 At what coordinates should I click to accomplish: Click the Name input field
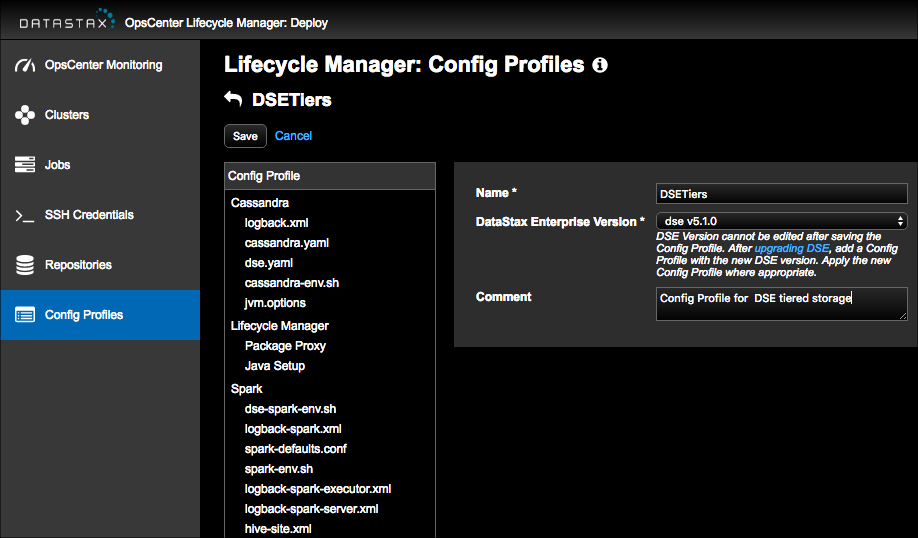(x=782, y=194)
